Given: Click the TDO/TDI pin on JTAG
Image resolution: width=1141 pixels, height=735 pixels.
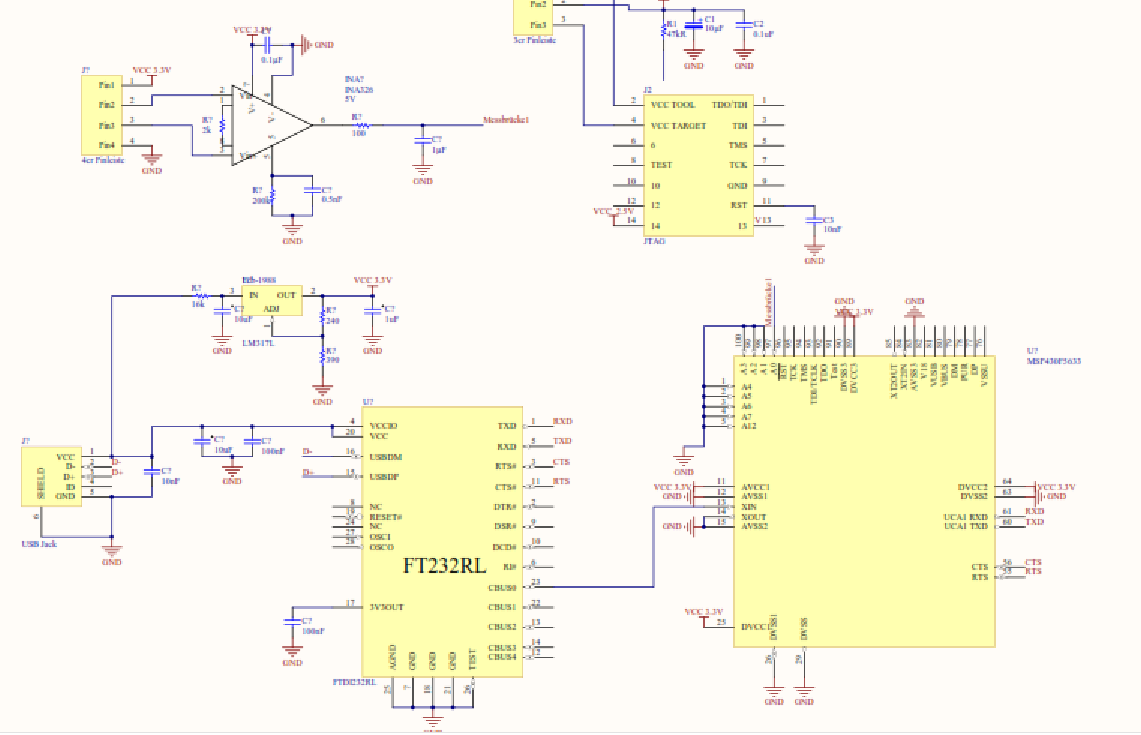Looking at the screenshot, I should pyautogui.click(x=729, y=105).
